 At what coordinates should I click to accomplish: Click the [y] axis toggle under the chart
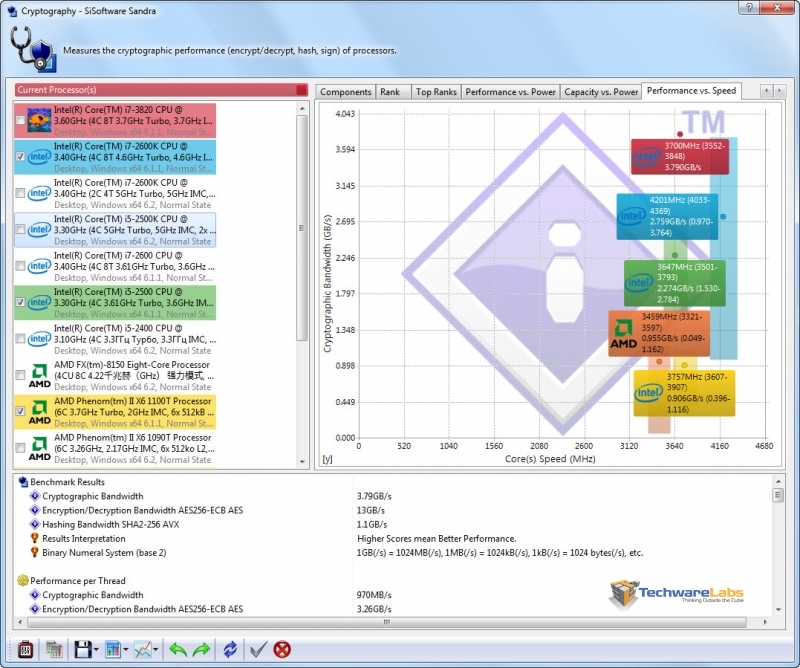(328, 459)
